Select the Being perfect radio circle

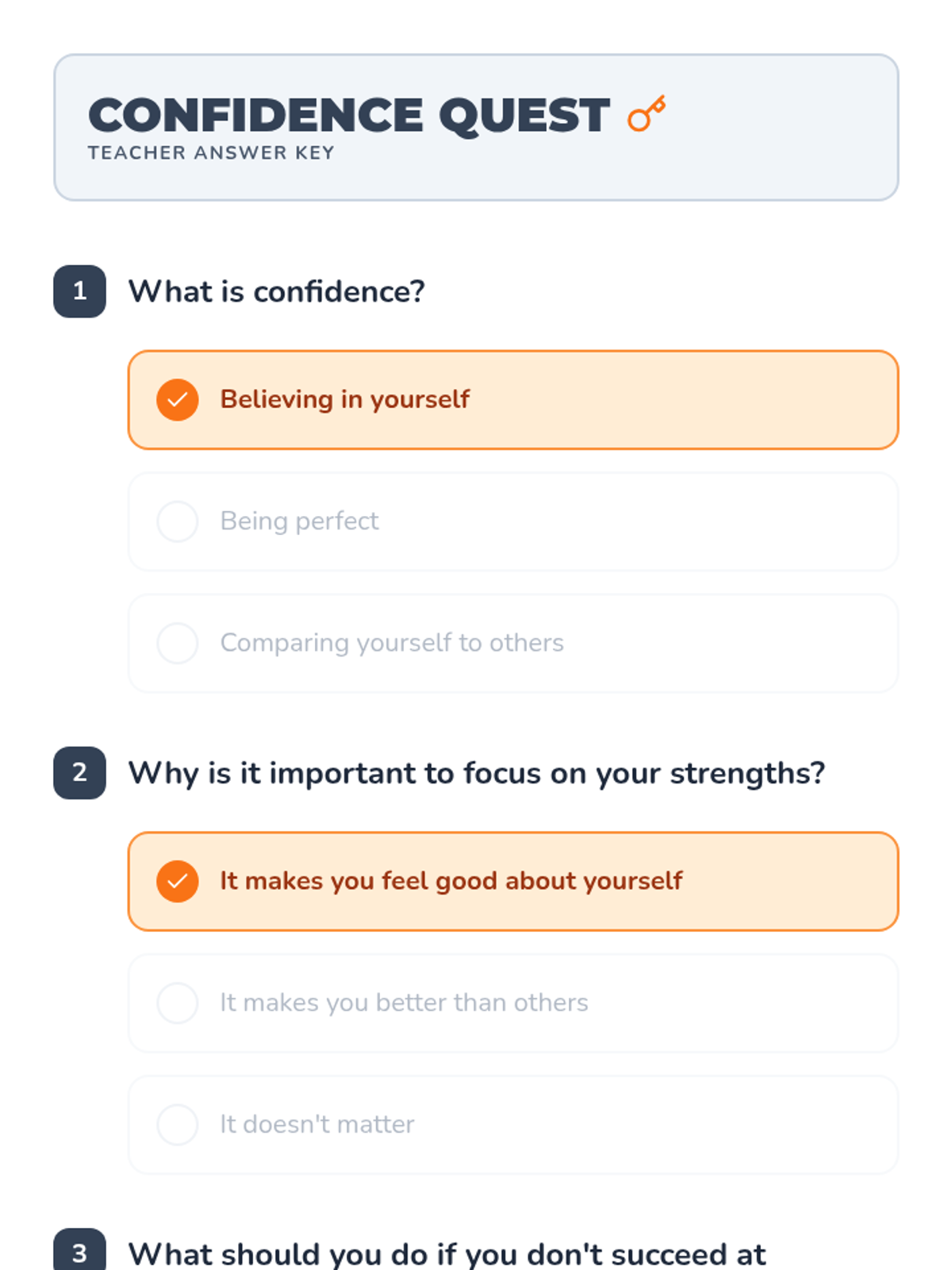click(178, 521)
